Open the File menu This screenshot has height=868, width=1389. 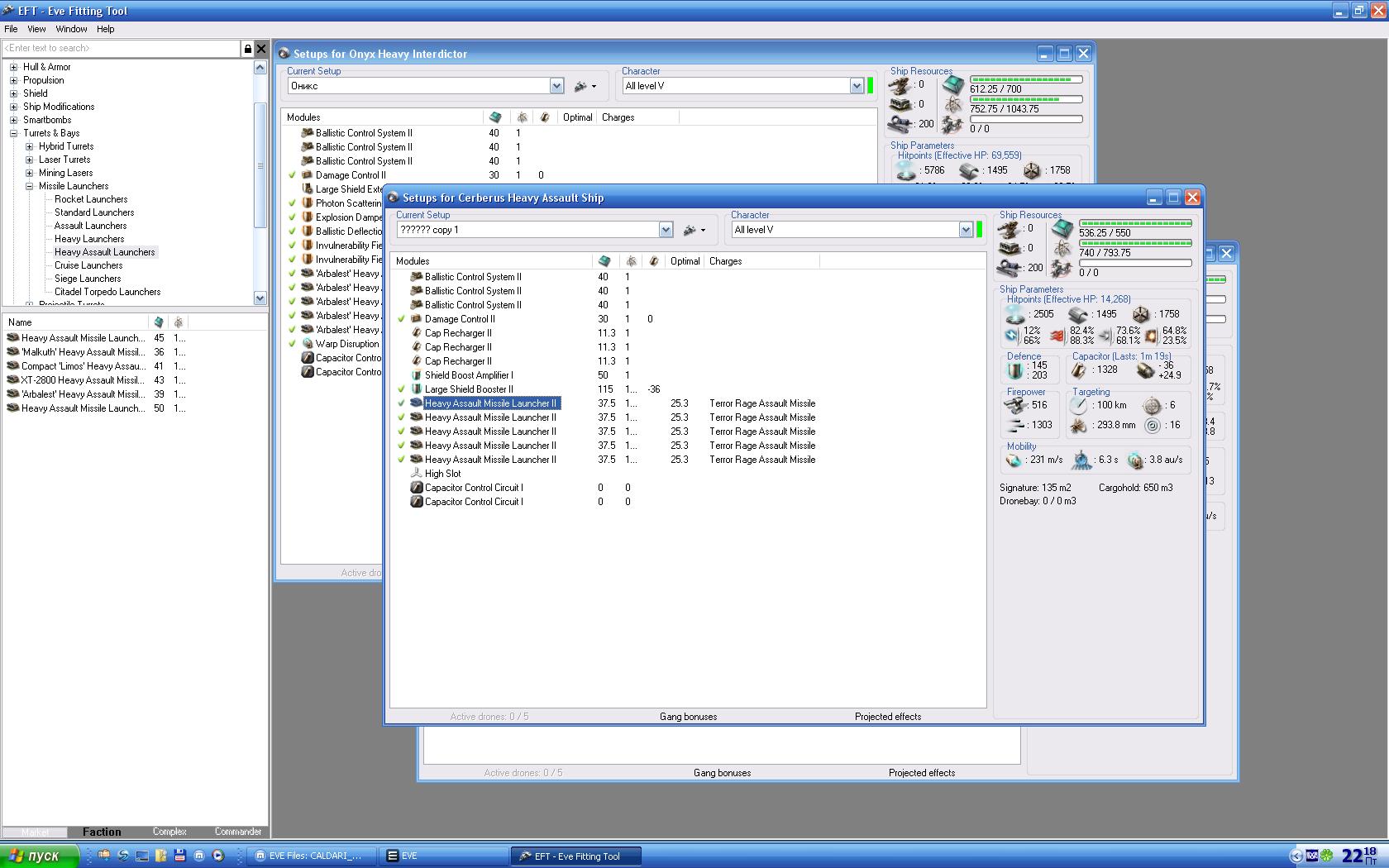[11, 29]
